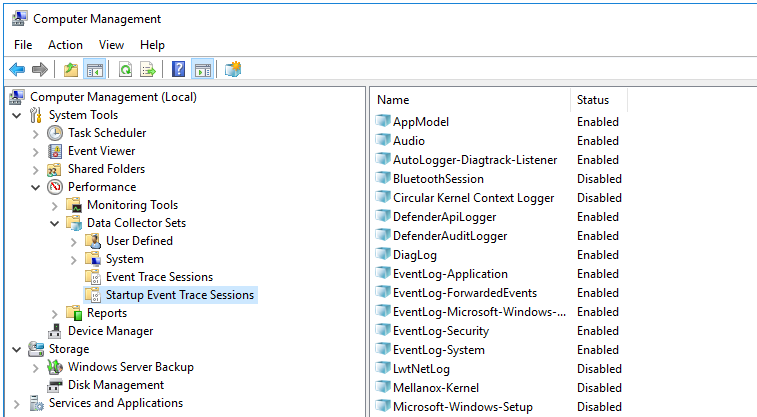Select the BluetoothSession trace entry
This screenshot has height=417, width=757.
tap(438, 179)
